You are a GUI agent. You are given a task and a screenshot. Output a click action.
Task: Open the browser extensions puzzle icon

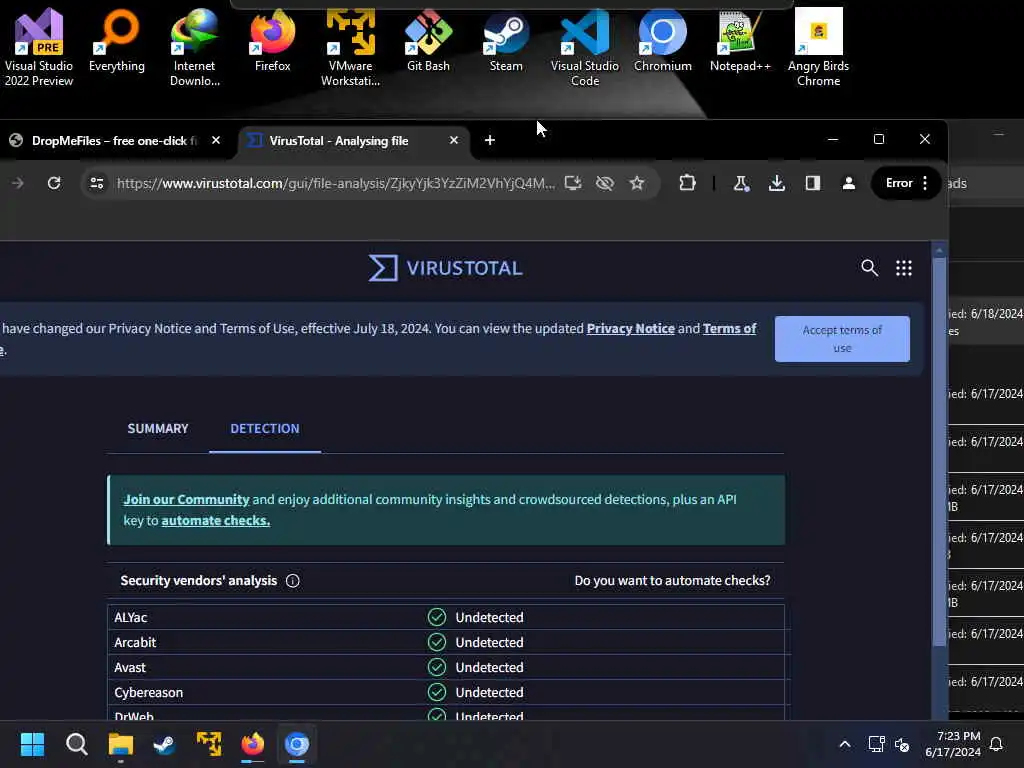687,184
